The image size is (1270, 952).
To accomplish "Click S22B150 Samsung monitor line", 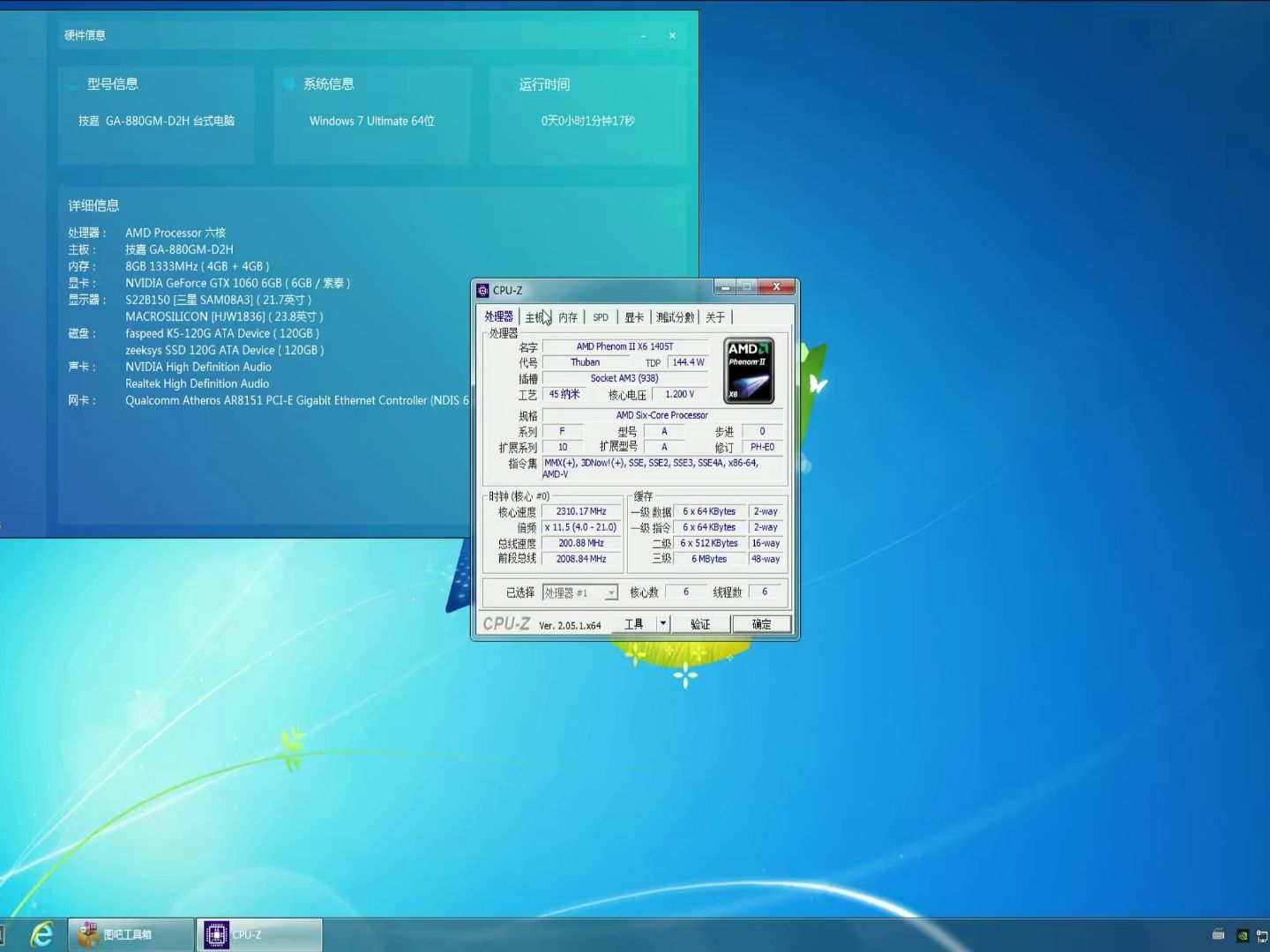I will [x=219, y=300].
